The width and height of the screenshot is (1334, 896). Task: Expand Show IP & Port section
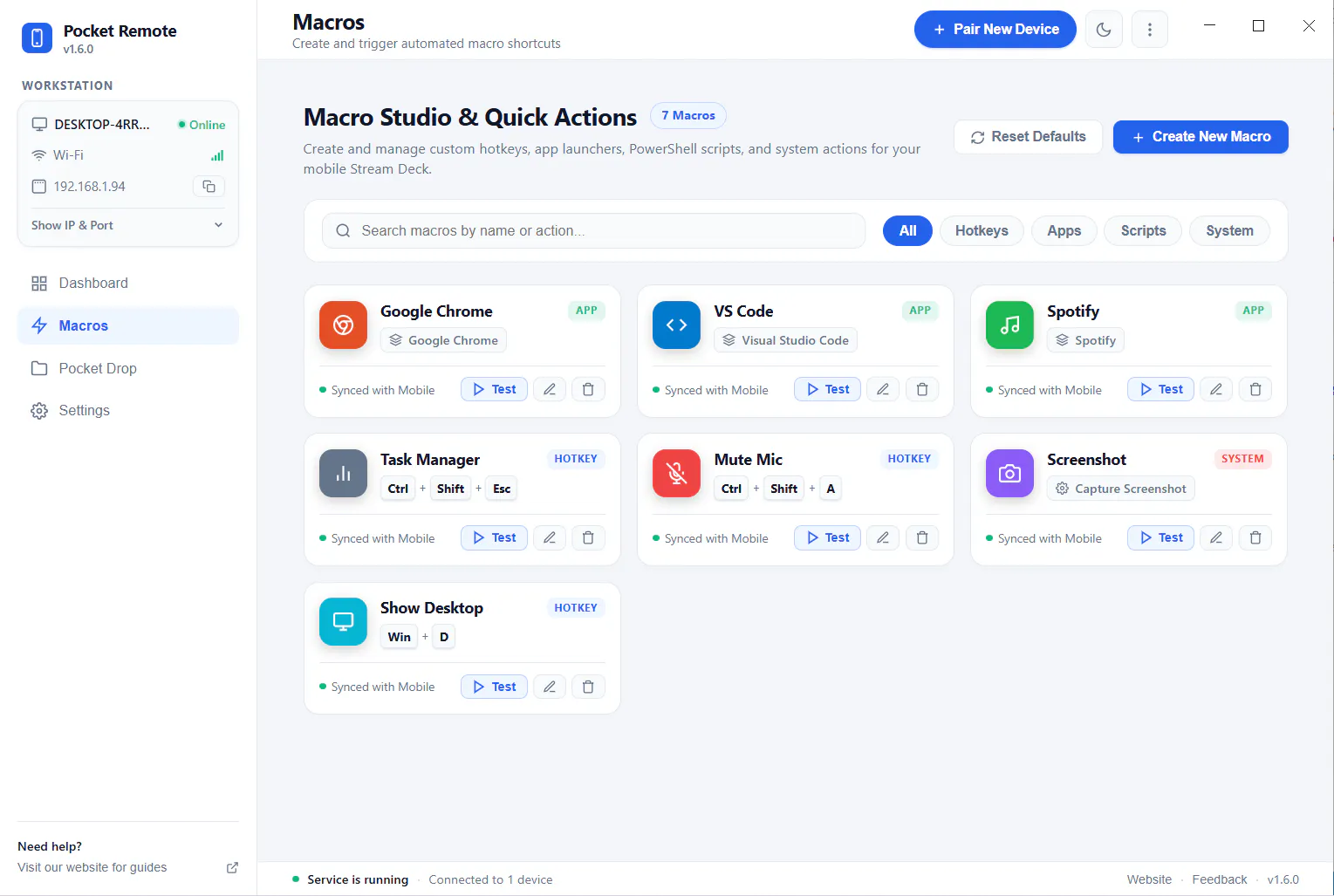pyautogui.click(x=127, y=225)
